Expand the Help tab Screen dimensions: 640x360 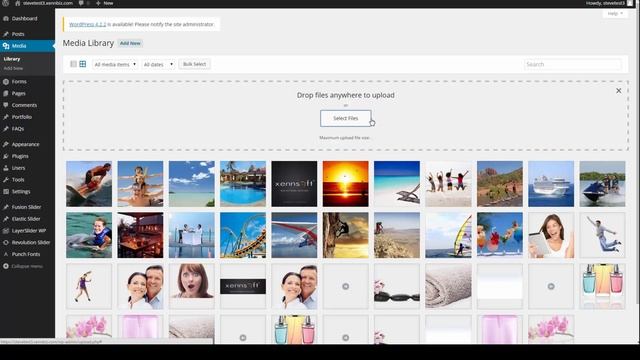(x=615, y=13)
